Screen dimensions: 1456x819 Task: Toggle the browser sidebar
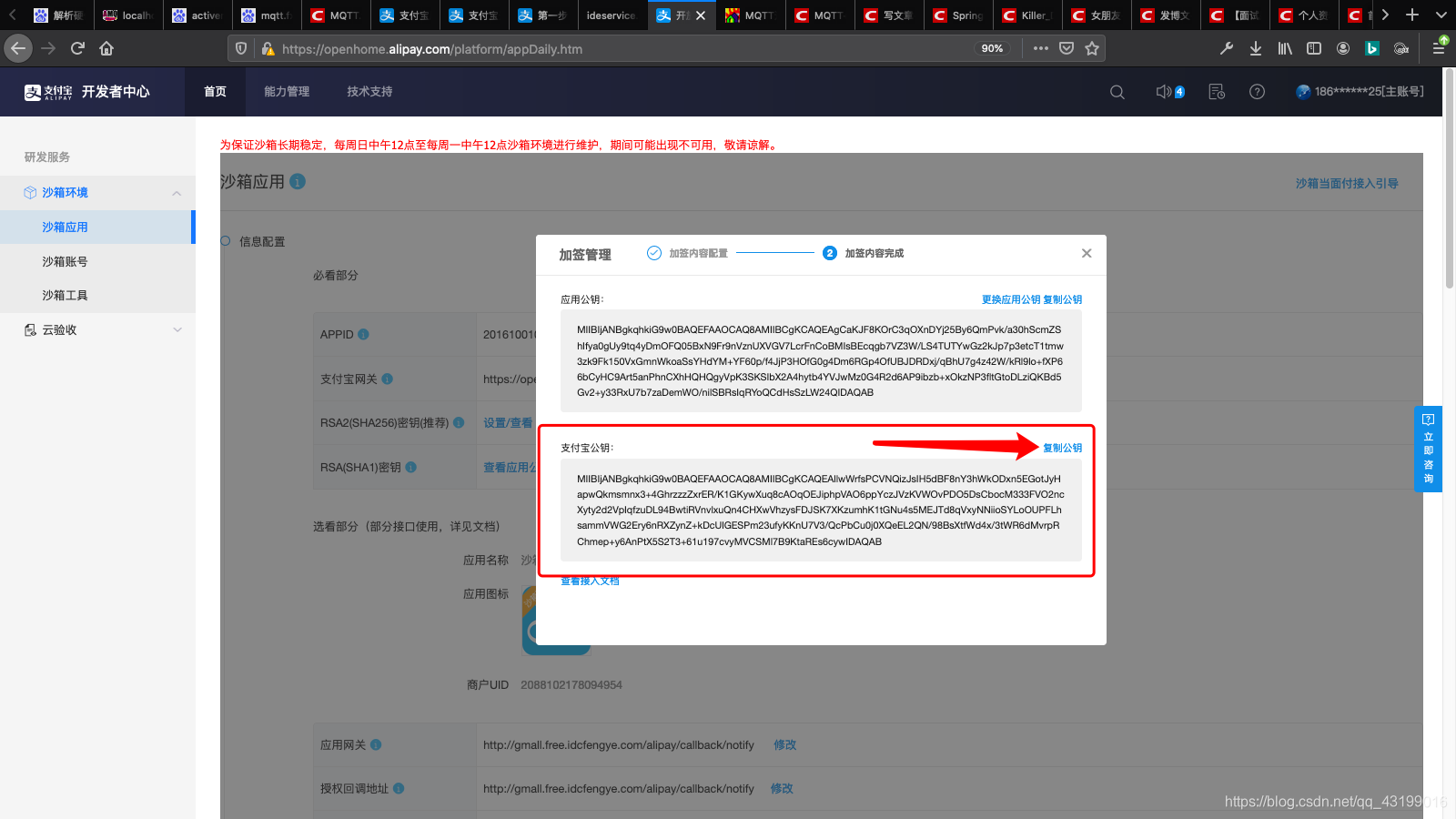[1314, 48]
